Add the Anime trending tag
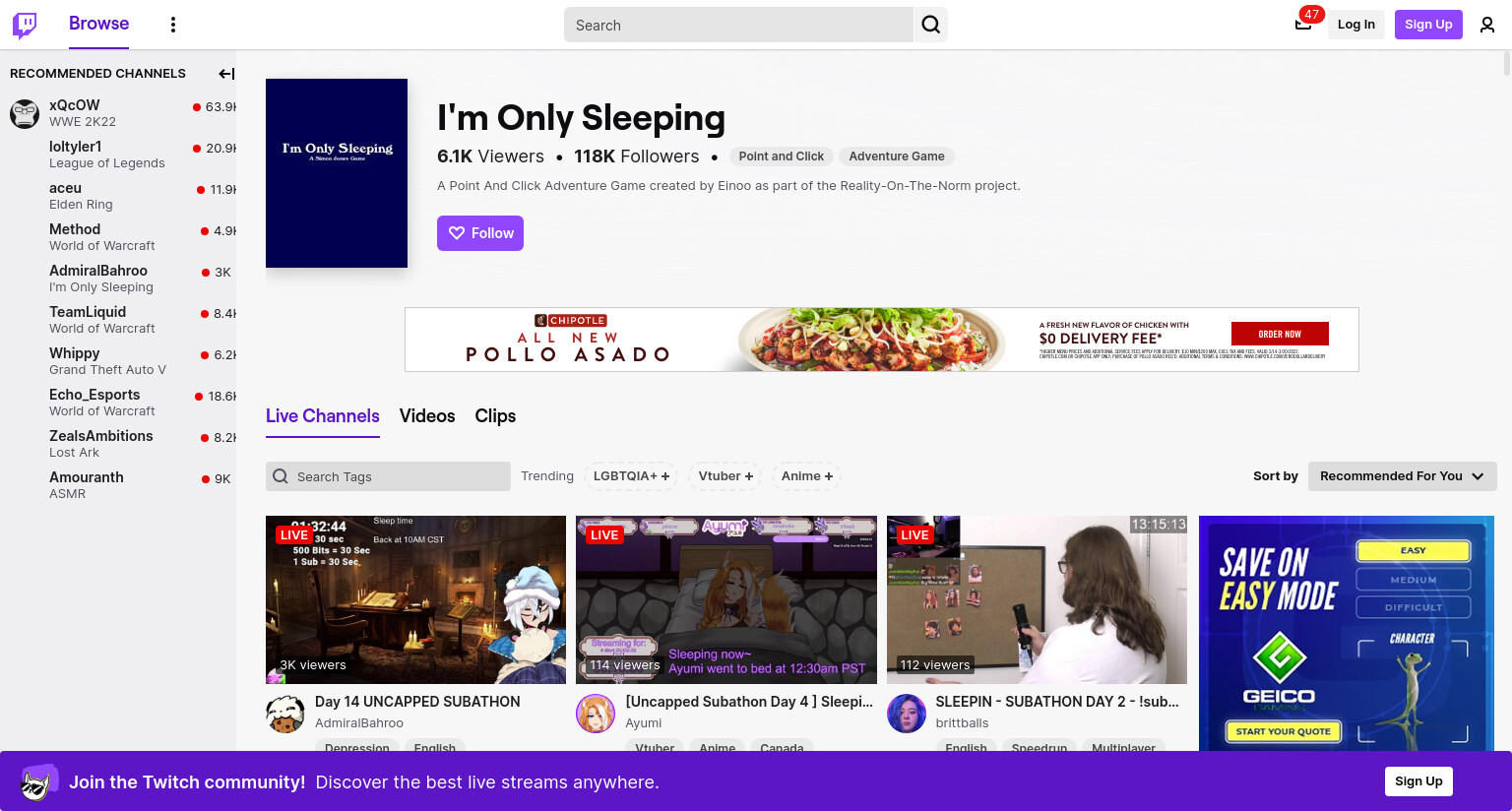Image resolution: width=1512 pixels, height=811 pixels. [x=807, y=476]
